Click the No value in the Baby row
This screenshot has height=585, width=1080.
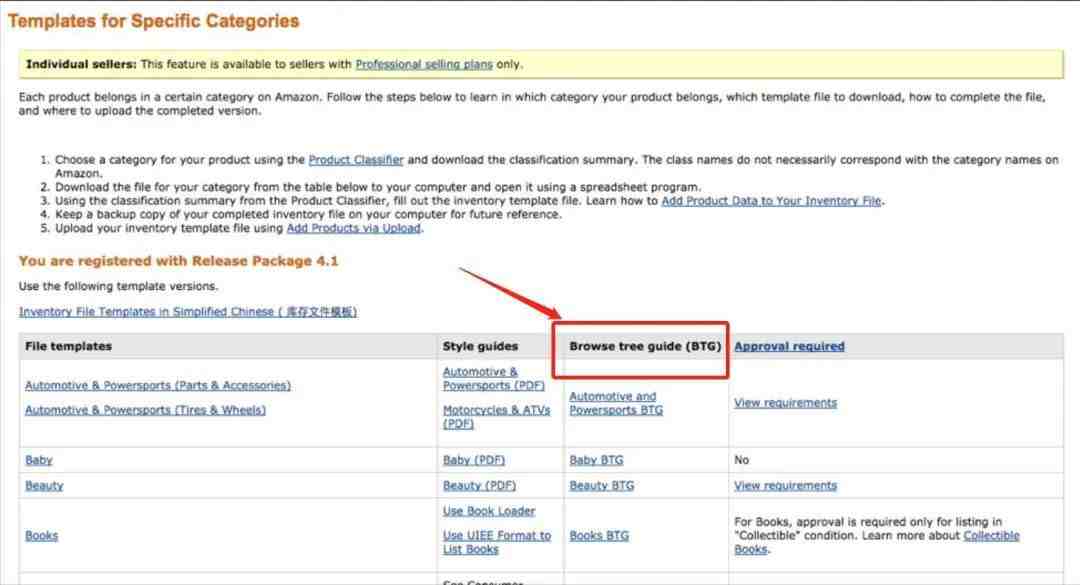[741, 460]
